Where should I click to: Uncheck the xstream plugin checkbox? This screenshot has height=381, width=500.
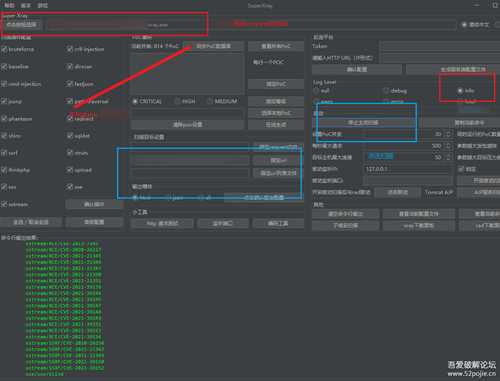[4, 204]
